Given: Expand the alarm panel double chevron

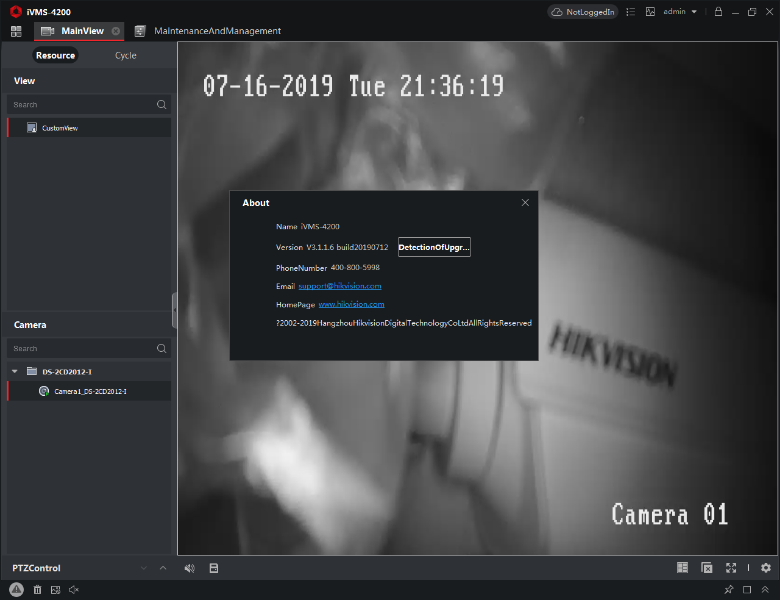Looking at the screenshot, I should click(765, 590).
